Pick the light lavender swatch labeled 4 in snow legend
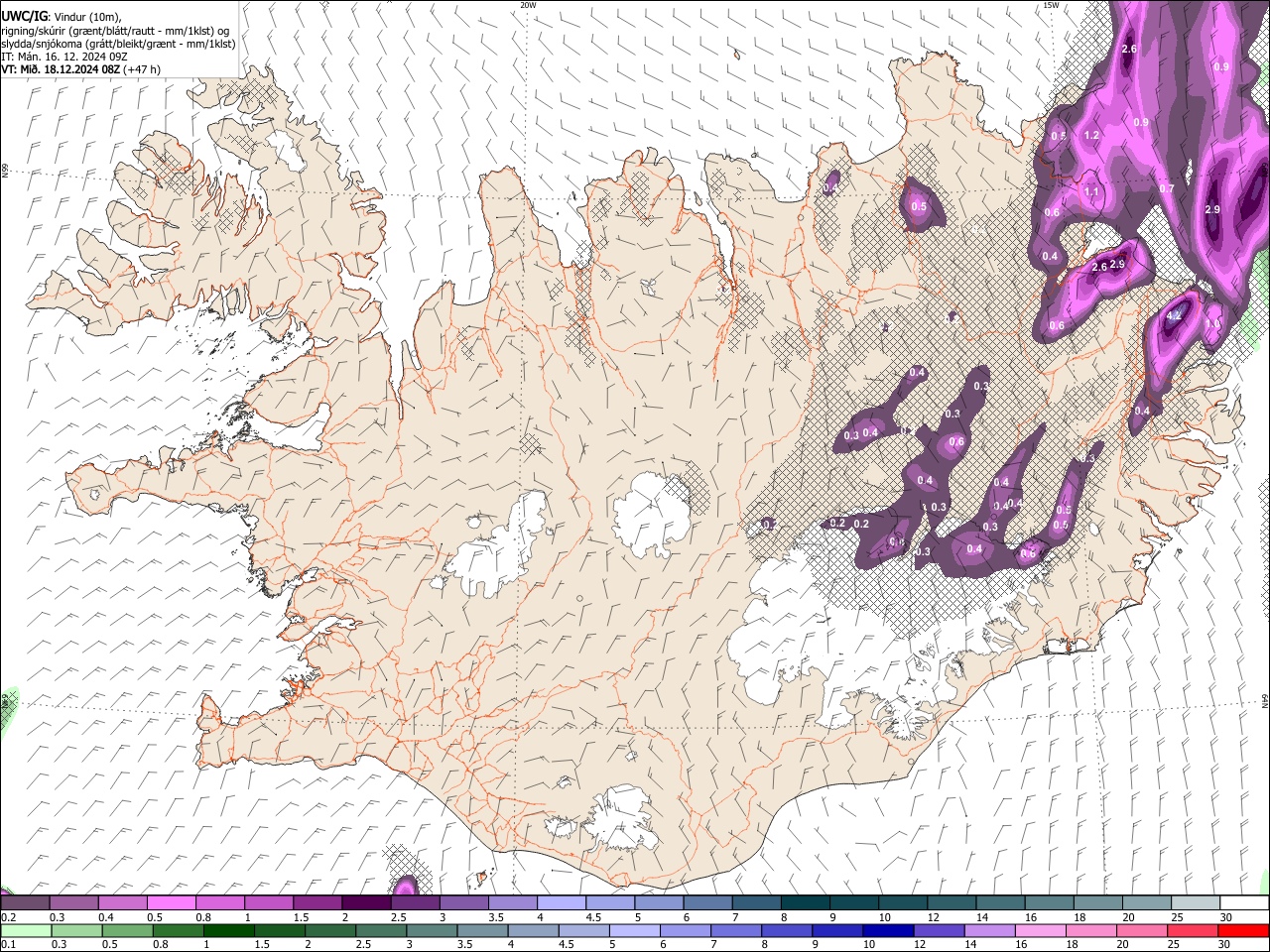The width and height of the screenshot is (1270, 952). 562,902
